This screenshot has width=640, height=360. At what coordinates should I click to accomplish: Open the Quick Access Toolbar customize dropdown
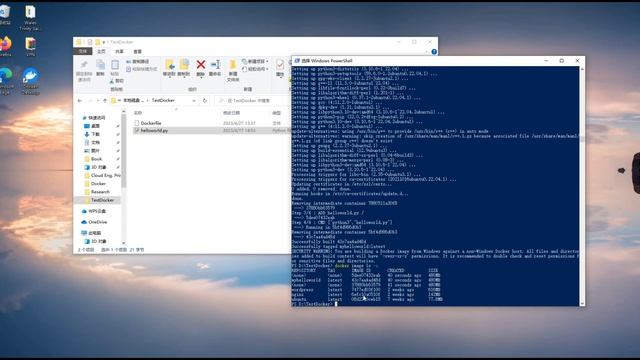[104, 42]
